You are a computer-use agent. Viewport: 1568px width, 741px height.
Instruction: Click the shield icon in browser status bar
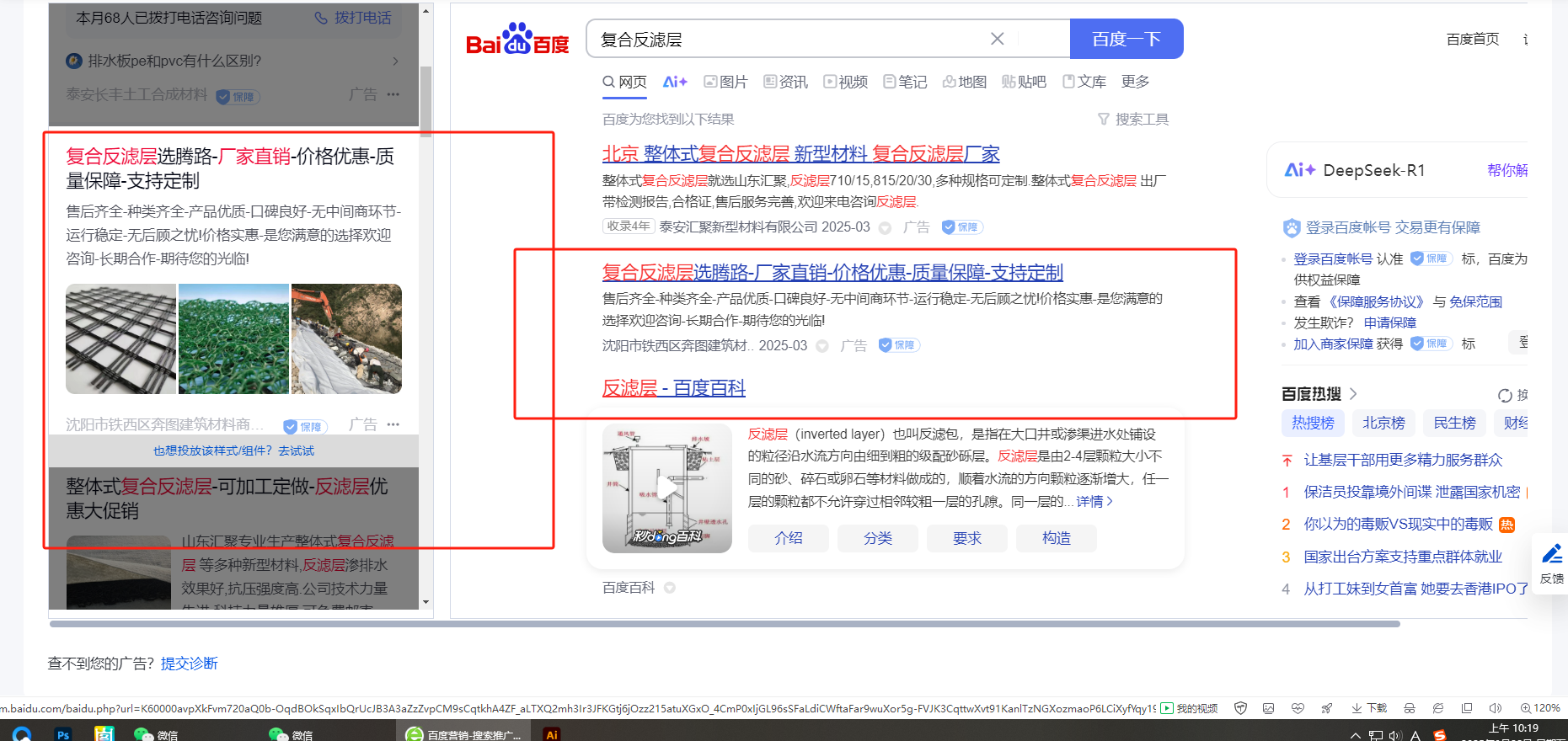click(1240, 708)
